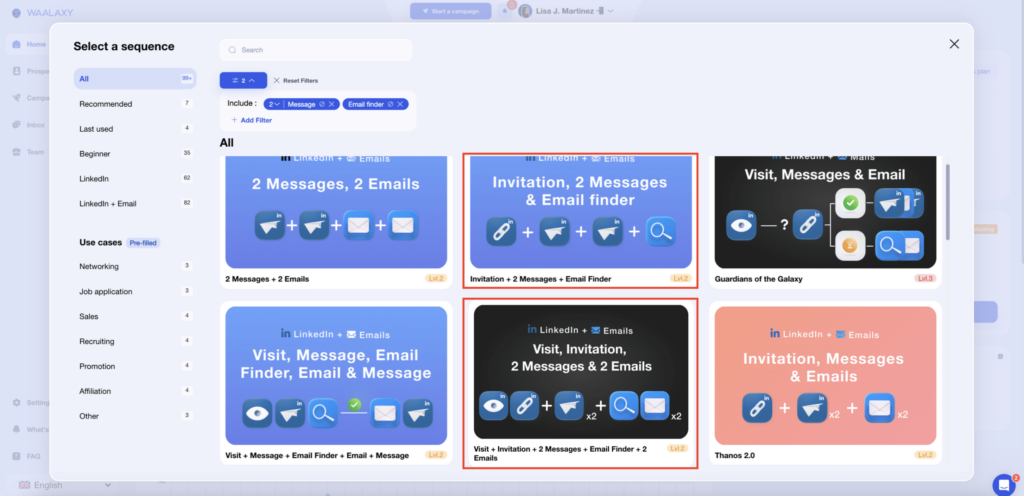This screenshot has width=1024, height=496.
Task: Select the LinkedIn + Email category
Action: pyautogui.click(x=108, y=204)
